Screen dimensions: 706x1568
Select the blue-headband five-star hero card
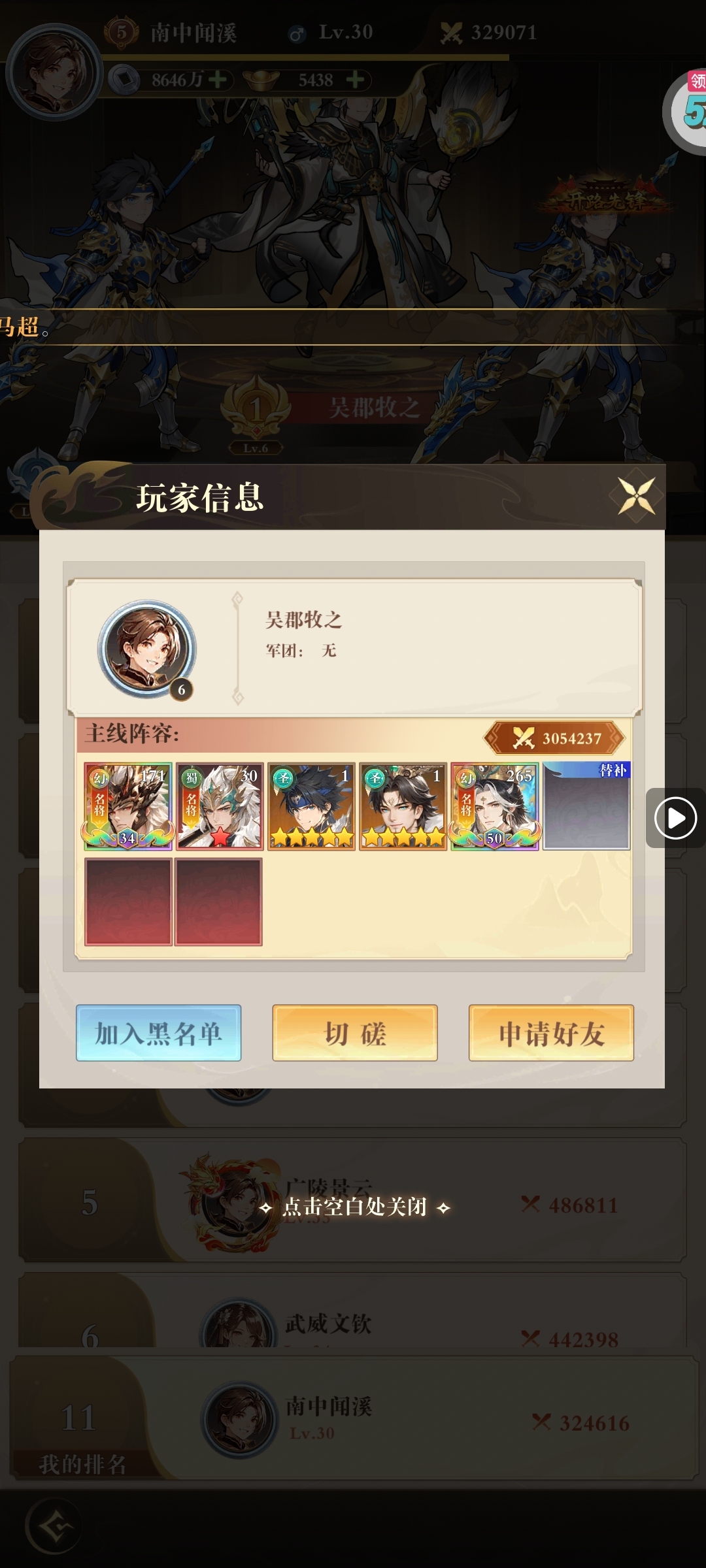coord(311,806)
